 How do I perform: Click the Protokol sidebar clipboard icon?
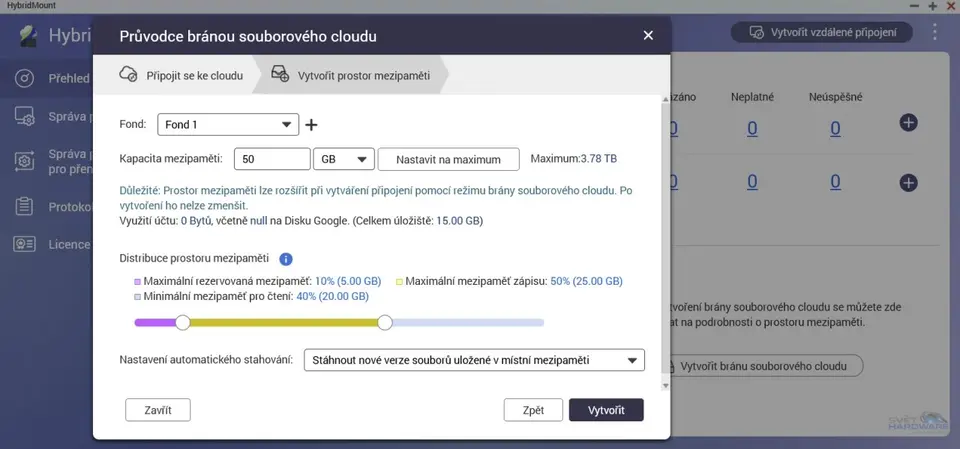click(x=25, y=207)
